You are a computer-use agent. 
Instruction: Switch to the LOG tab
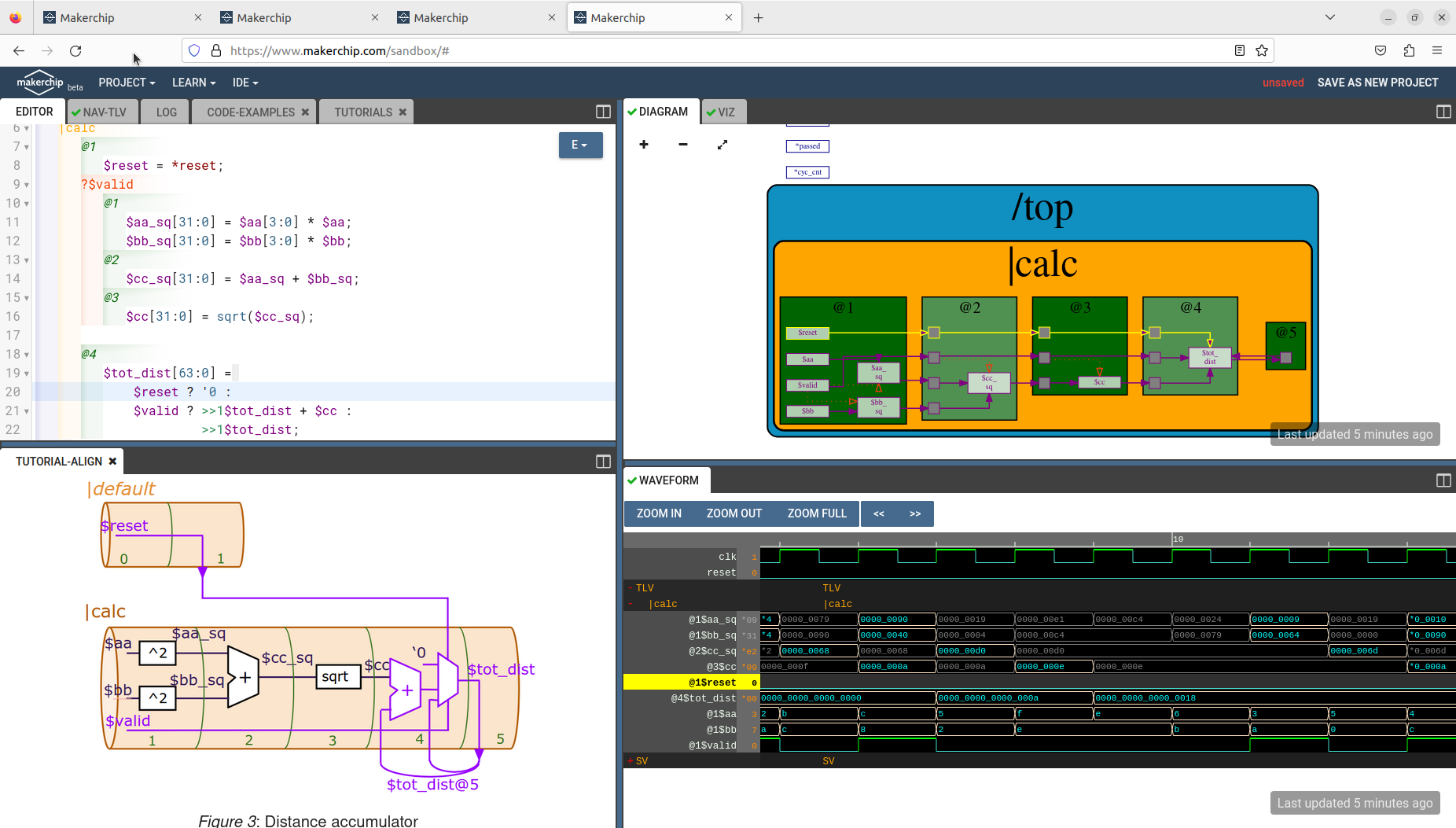tap(164, 111)
